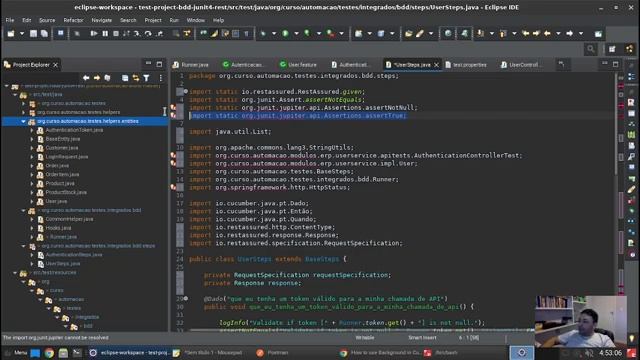The height and width of the screenshot is (360, 640).
Task: Click the Open Perspective icon
Action: [x=612, y=49]
